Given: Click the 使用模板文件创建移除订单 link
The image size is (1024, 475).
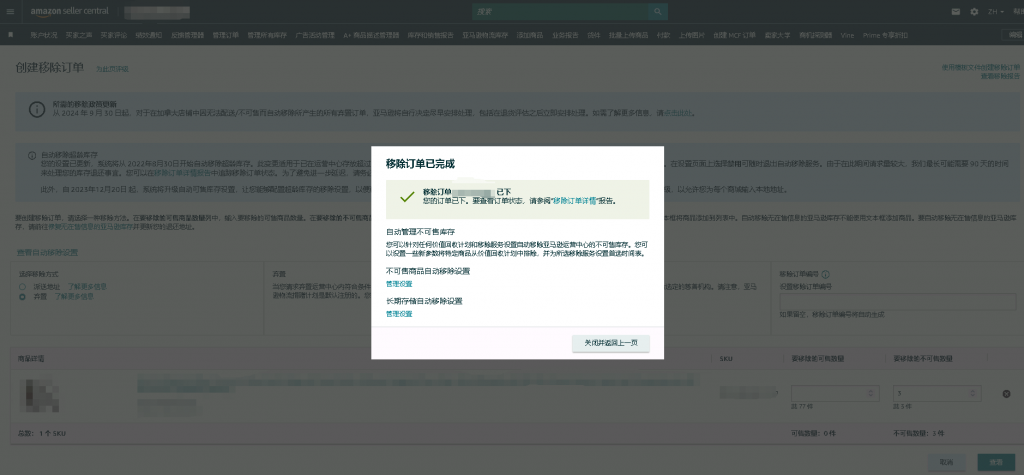Looking at the screenshot, I should click(x=980, y=67).
